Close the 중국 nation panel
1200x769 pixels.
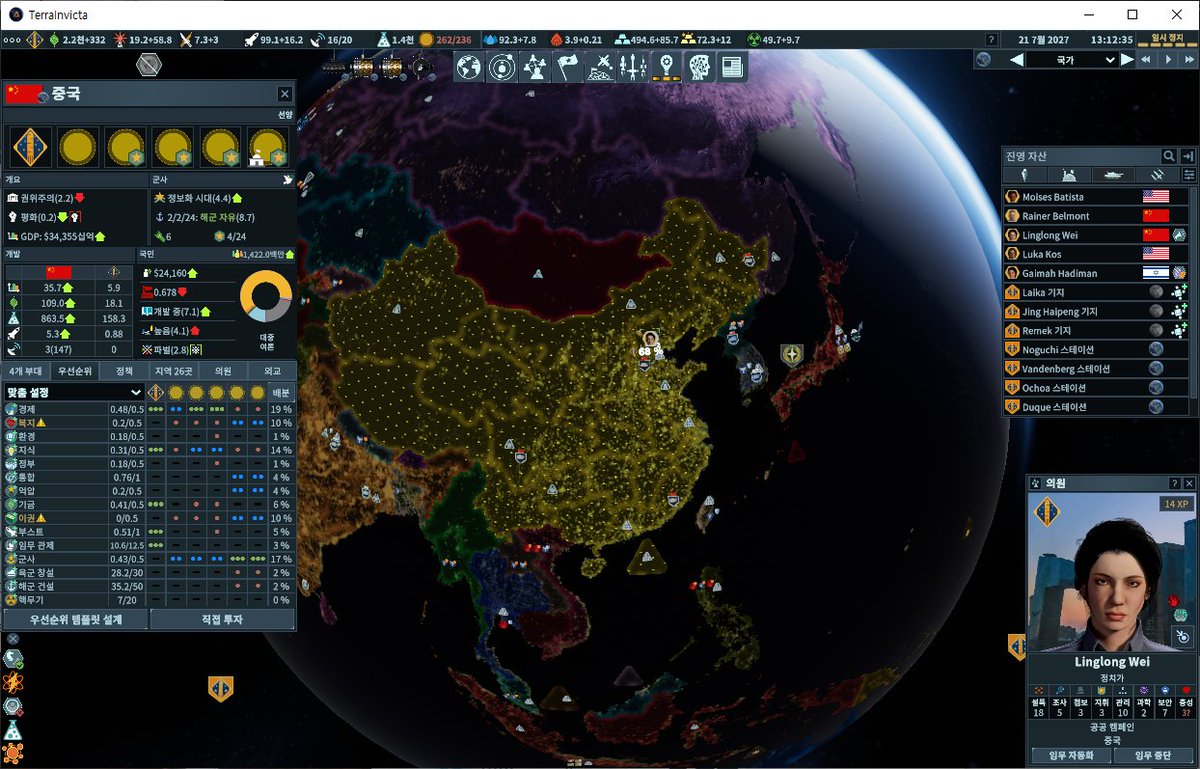(284, 93)
